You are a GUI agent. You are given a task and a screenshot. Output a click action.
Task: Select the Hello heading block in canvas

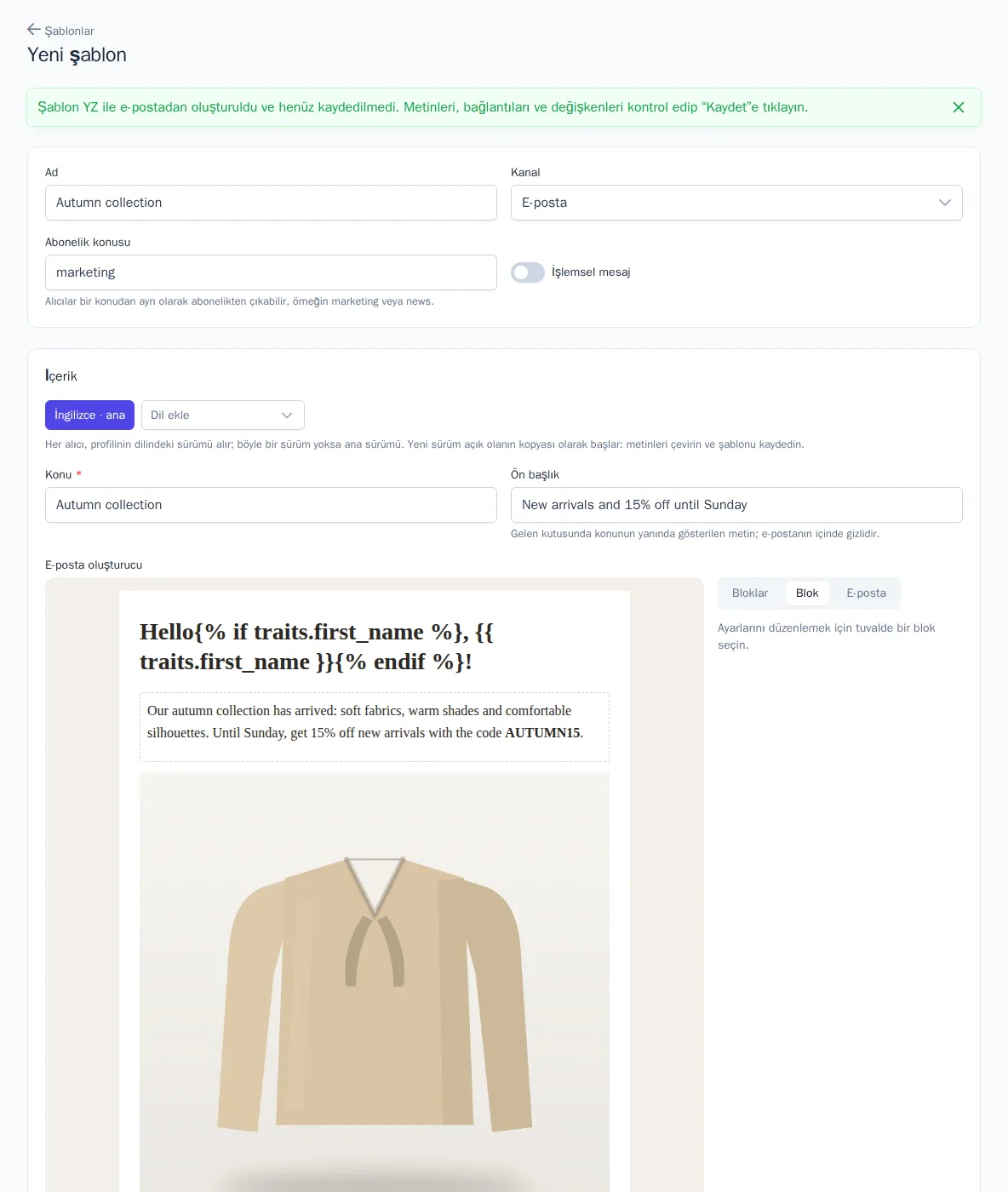[x=375, y=647]
